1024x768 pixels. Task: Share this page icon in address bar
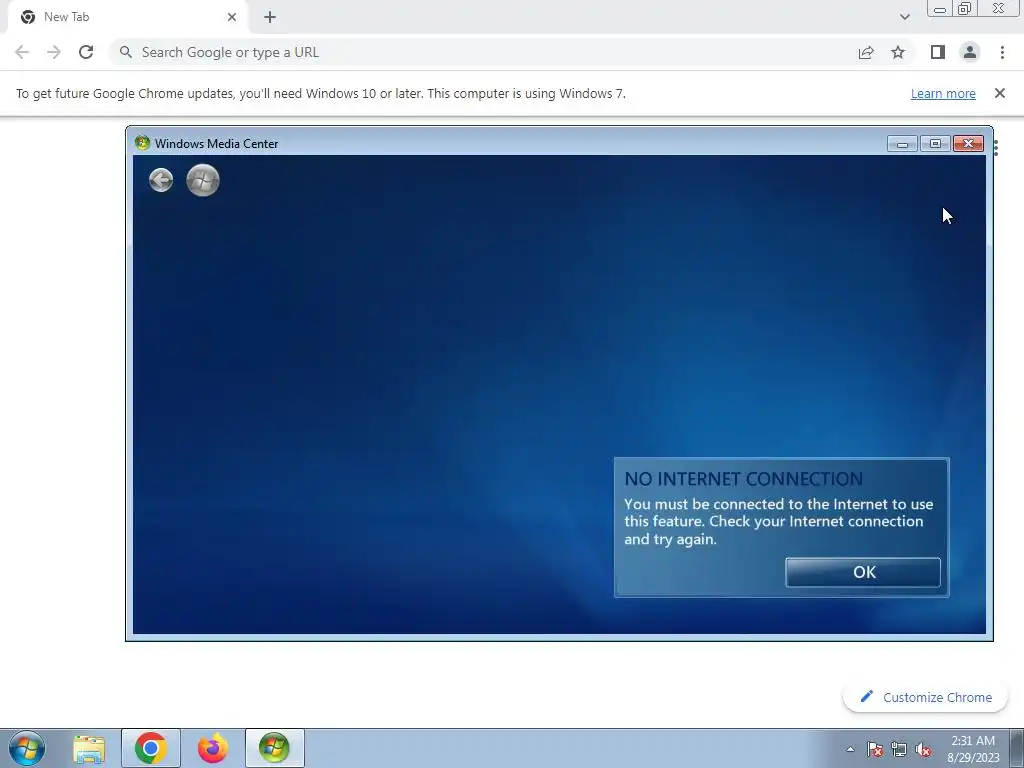(x=866, y=52)
